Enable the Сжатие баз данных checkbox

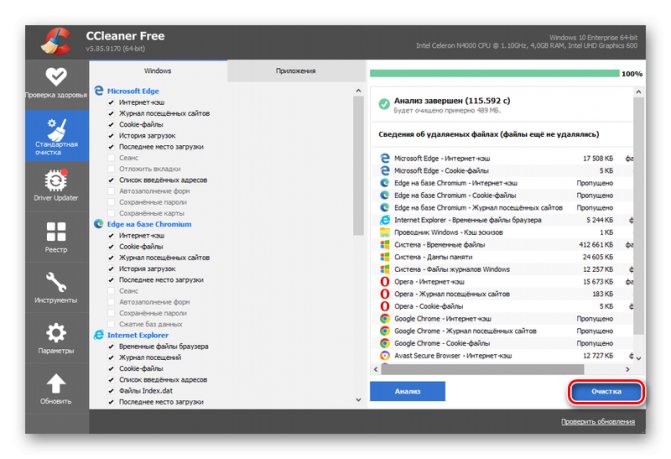pos(111,324)
